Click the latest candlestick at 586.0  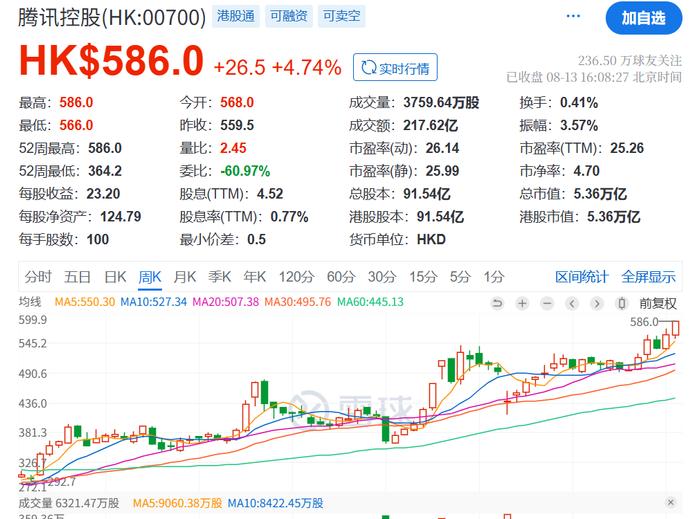(675, 328)
